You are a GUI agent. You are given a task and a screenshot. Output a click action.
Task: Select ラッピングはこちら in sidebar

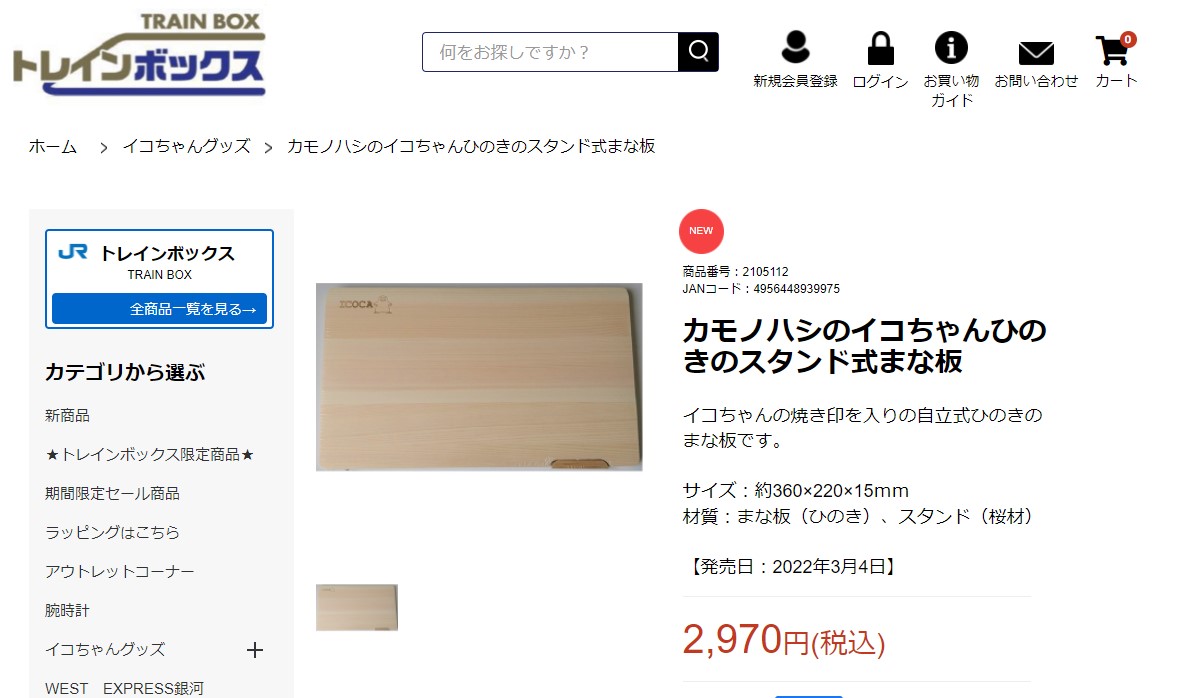click(x=112, y=533)
